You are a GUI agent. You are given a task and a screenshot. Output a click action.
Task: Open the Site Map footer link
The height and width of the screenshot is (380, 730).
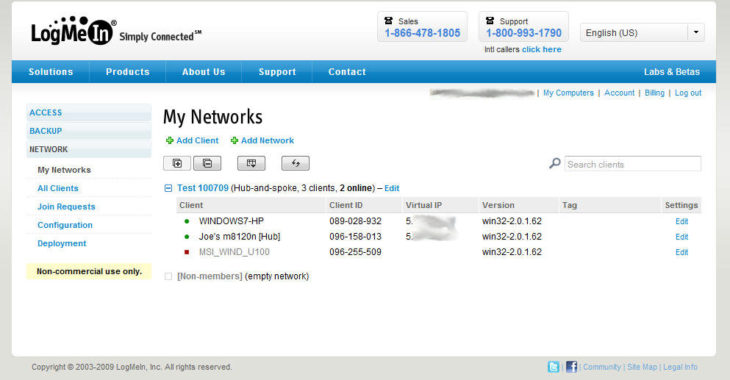(x=642, y=367)
